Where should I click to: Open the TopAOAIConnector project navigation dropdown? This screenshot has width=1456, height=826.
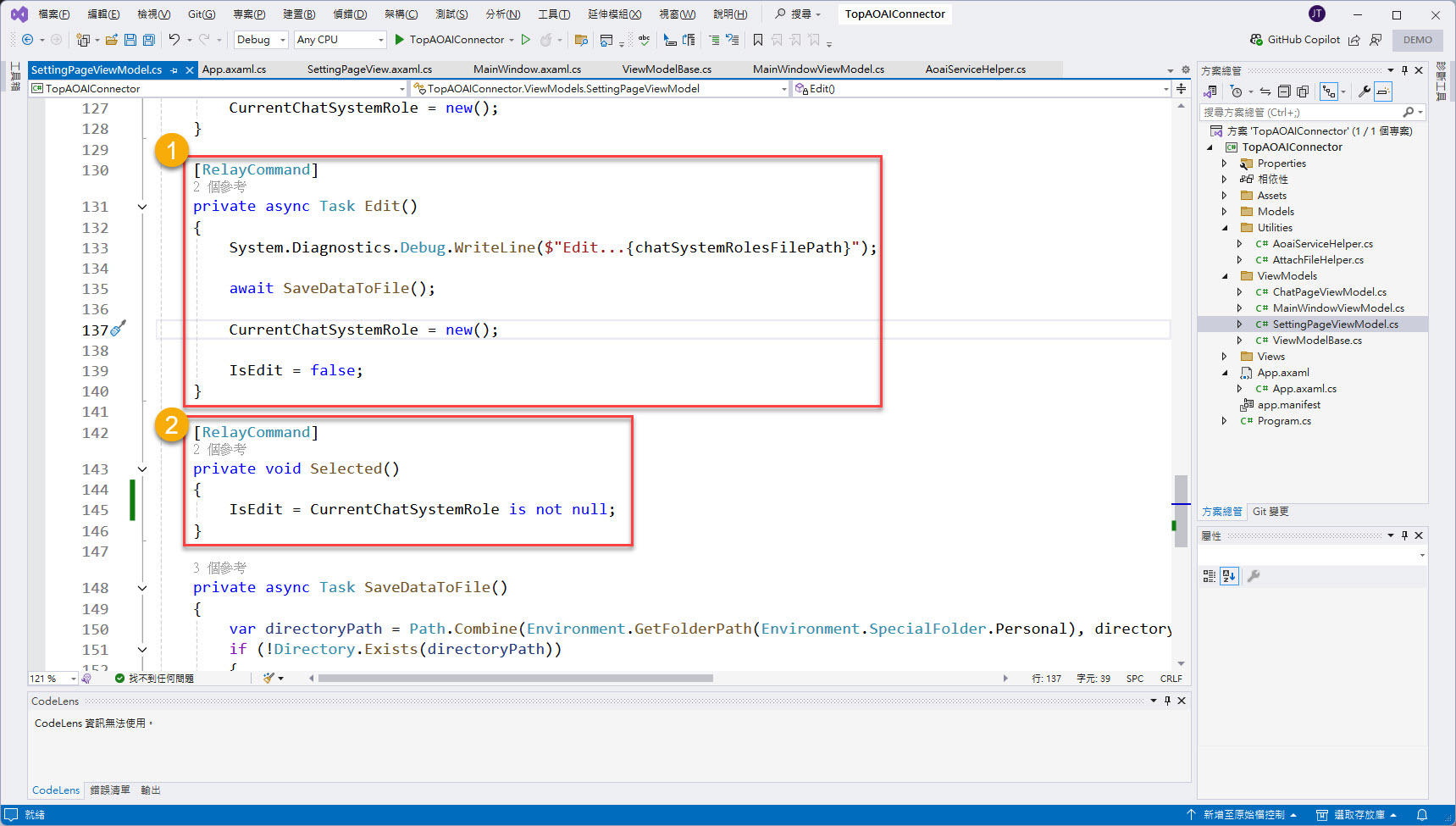[x=219, y=88]
